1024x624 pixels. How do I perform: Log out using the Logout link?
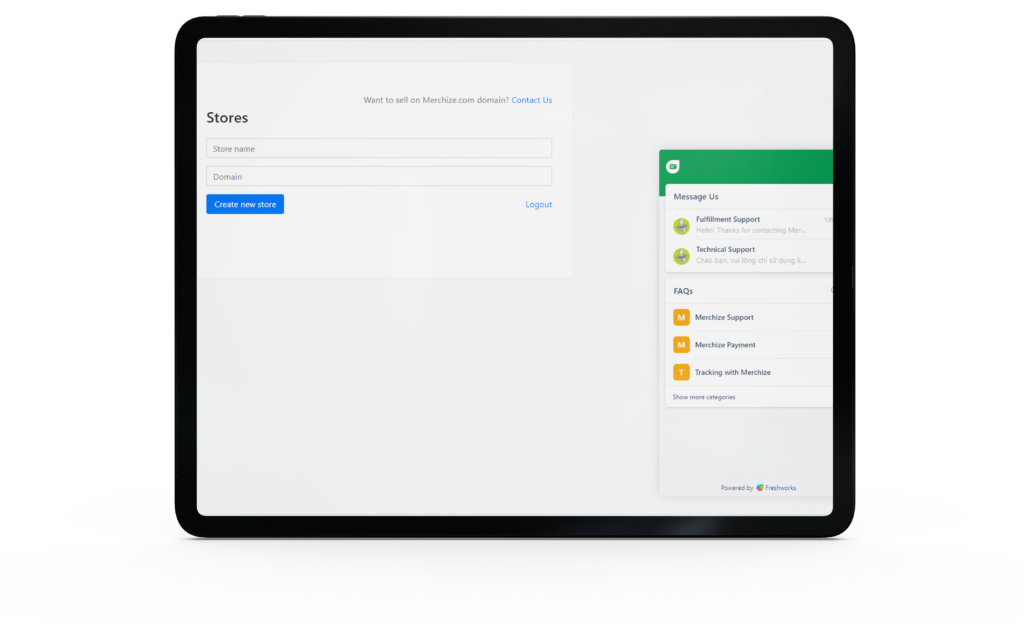[x=539, y=204]
